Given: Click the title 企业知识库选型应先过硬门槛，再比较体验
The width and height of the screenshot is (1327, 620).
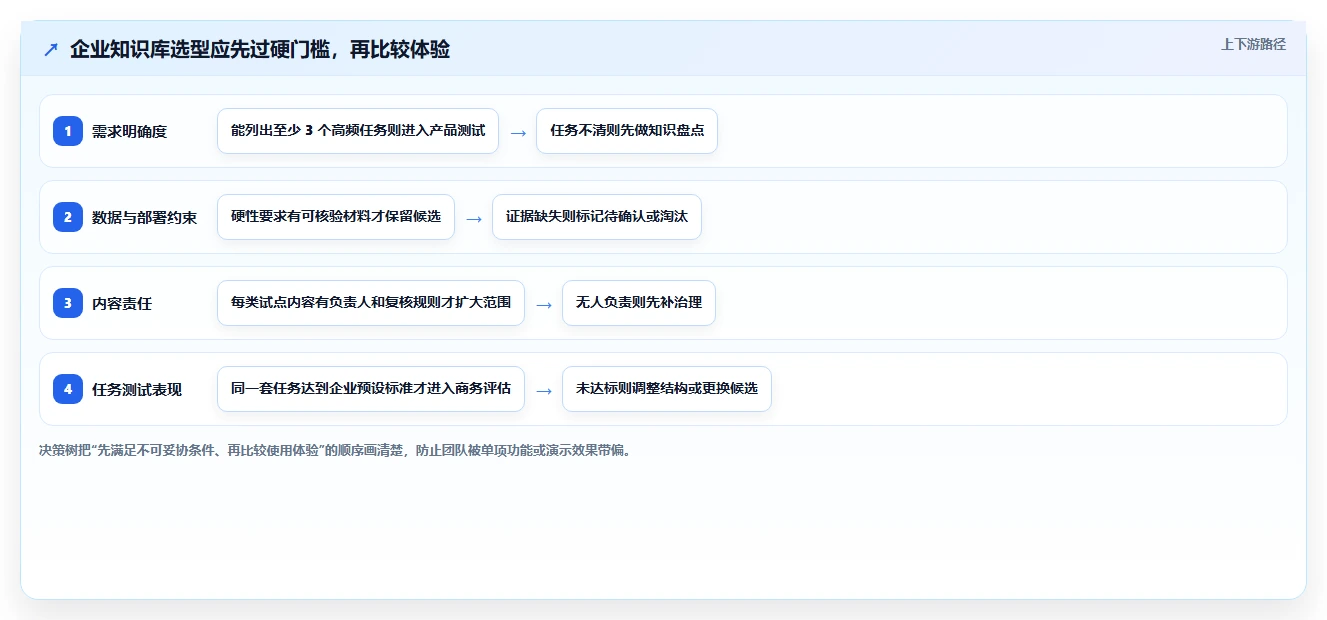Looking at the screenshot, I should click(x=260, y=49).
